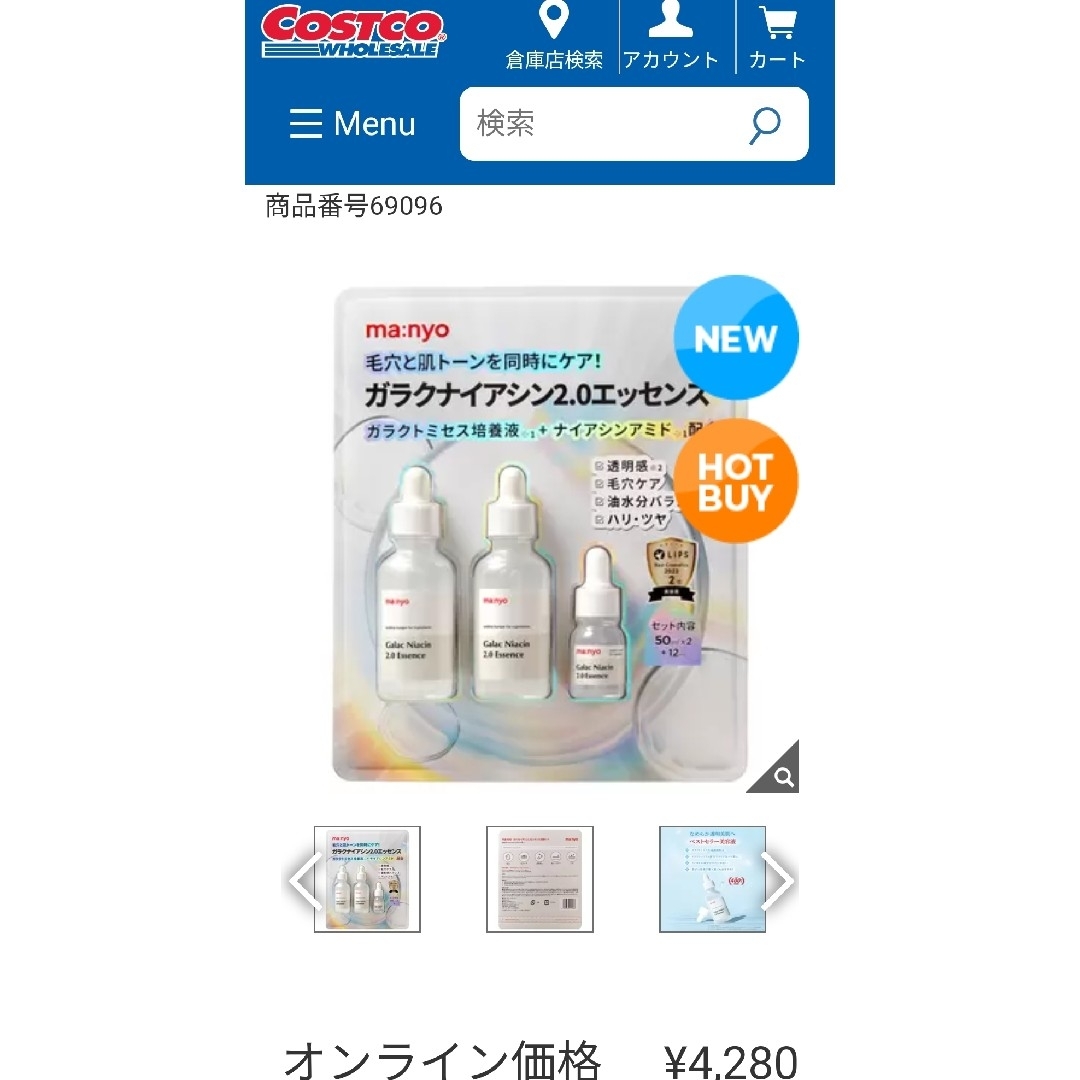Click the NEW badge
Image resolution: width=1080 pixels, height=1080 pixels.
click(735, 338)
